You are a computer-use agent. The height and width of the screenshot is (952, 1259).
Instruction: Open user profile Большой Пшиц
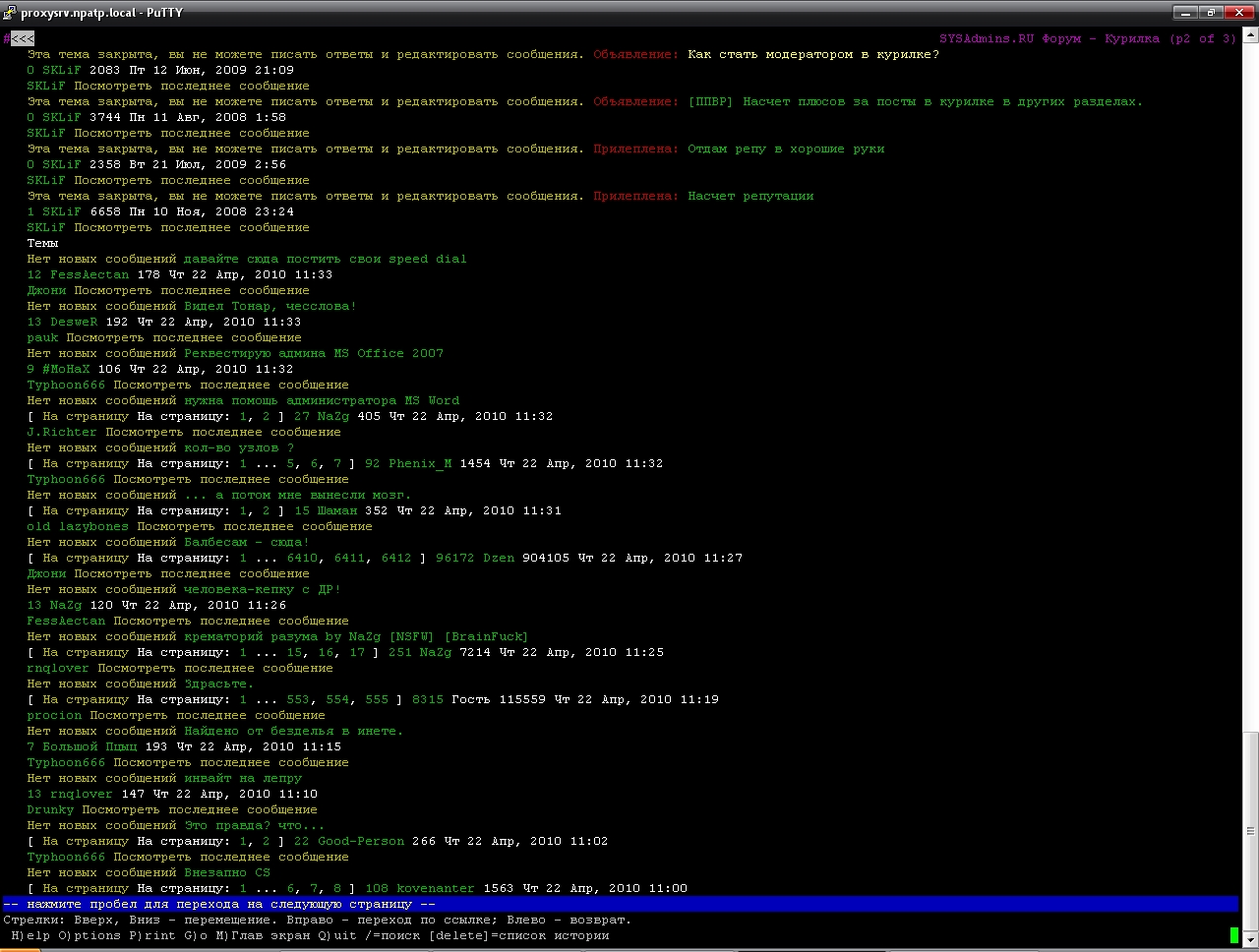[90, 746]
